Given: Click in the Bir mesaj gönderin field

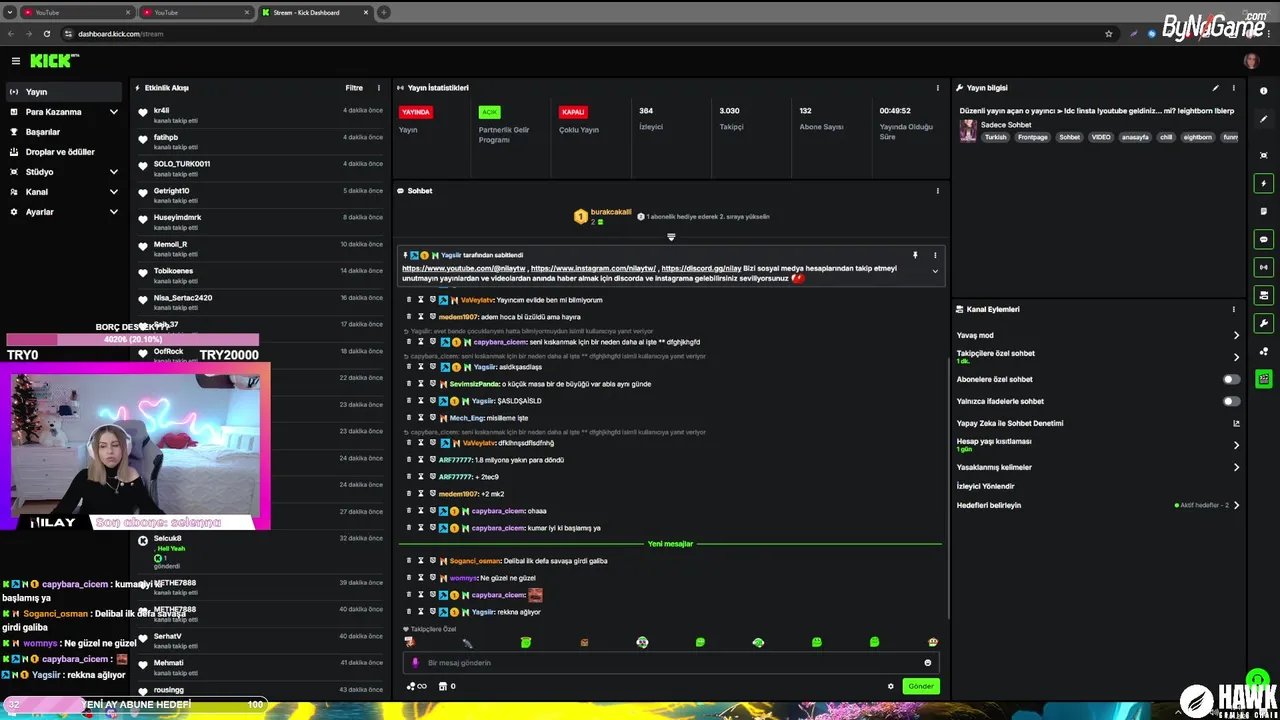Looking at the screenshot, I should point(670,663).
